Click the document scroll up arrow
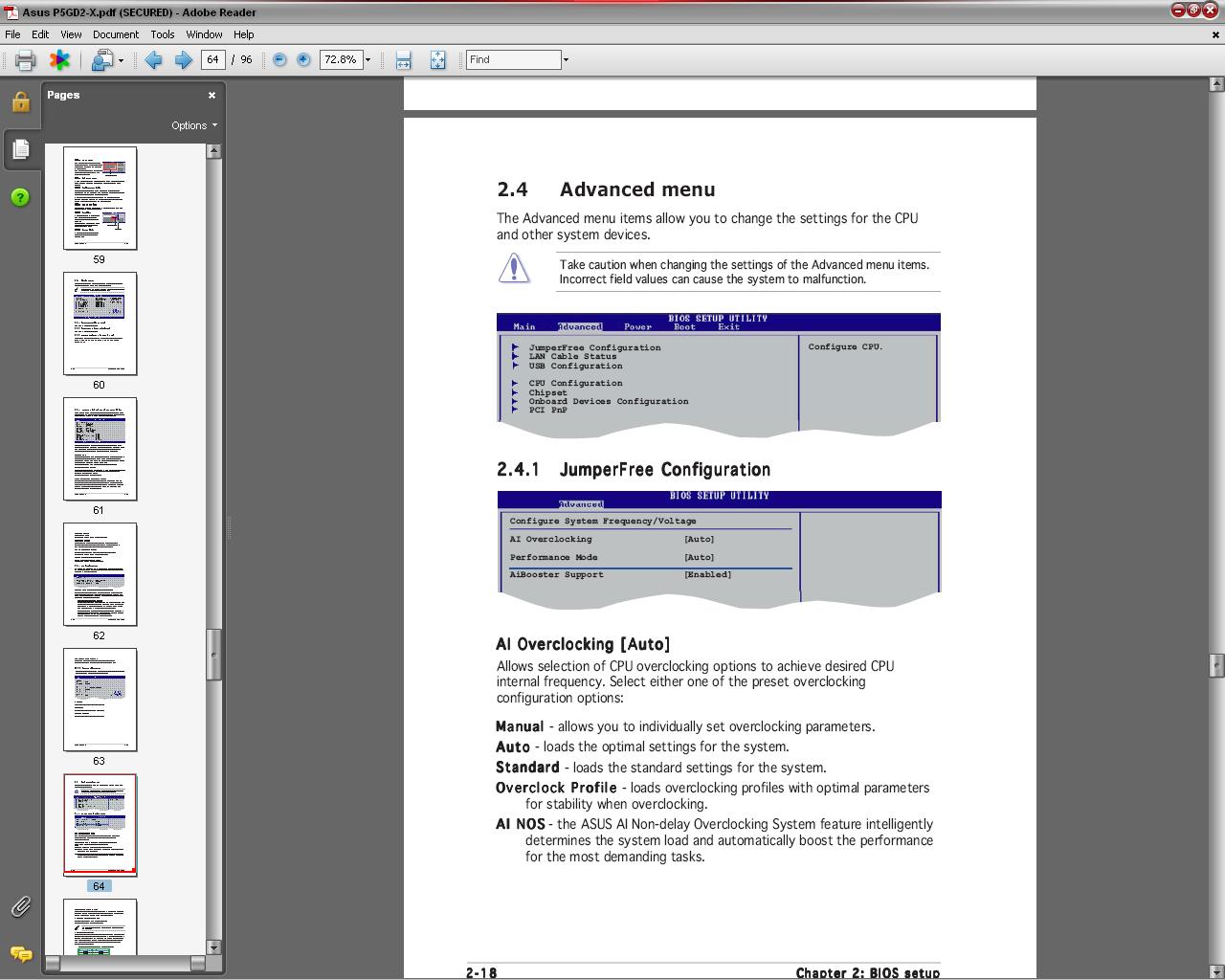 coord(1216,84)
